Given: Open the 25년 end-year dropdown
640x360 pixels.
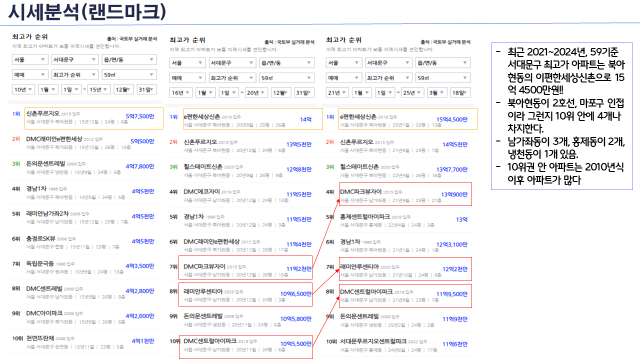Looking at the screenshot, I should pos(412,93).
